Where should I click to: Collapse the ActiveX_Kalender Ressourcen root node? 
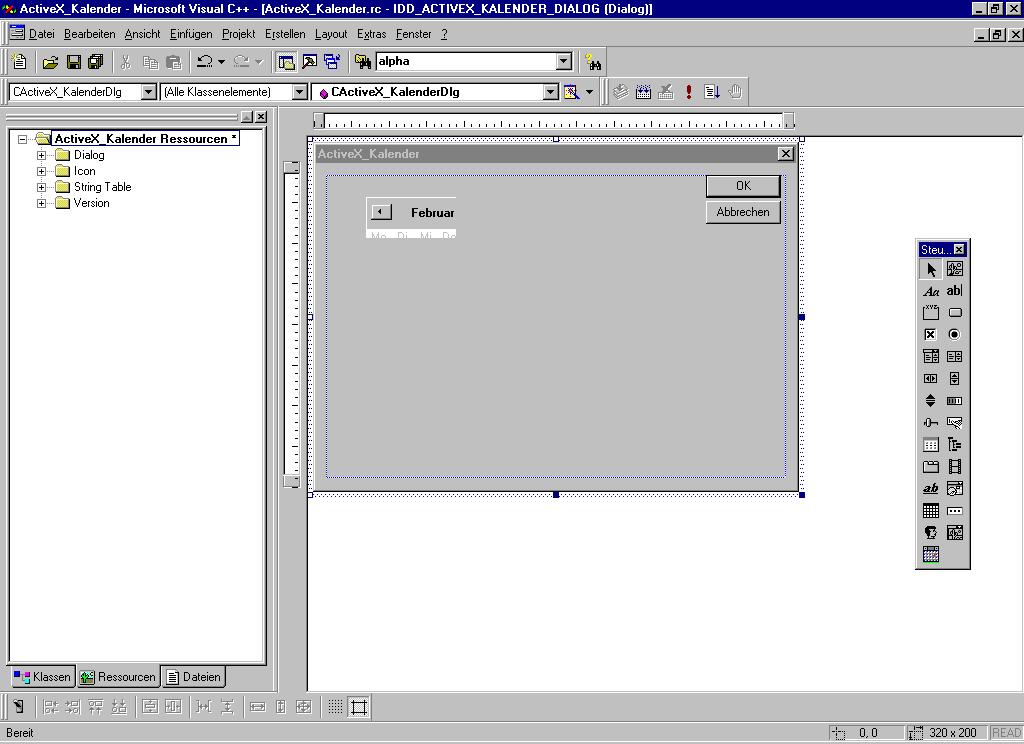click(23, 139)
